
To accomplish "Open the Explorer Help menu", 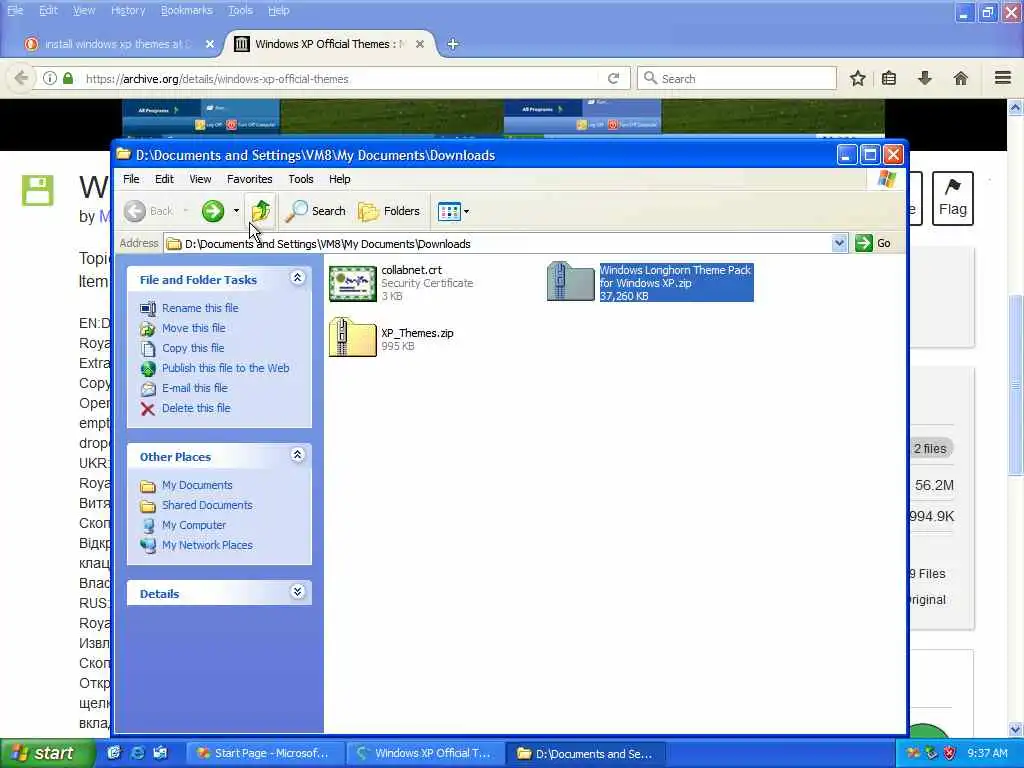I will (339, 179).
